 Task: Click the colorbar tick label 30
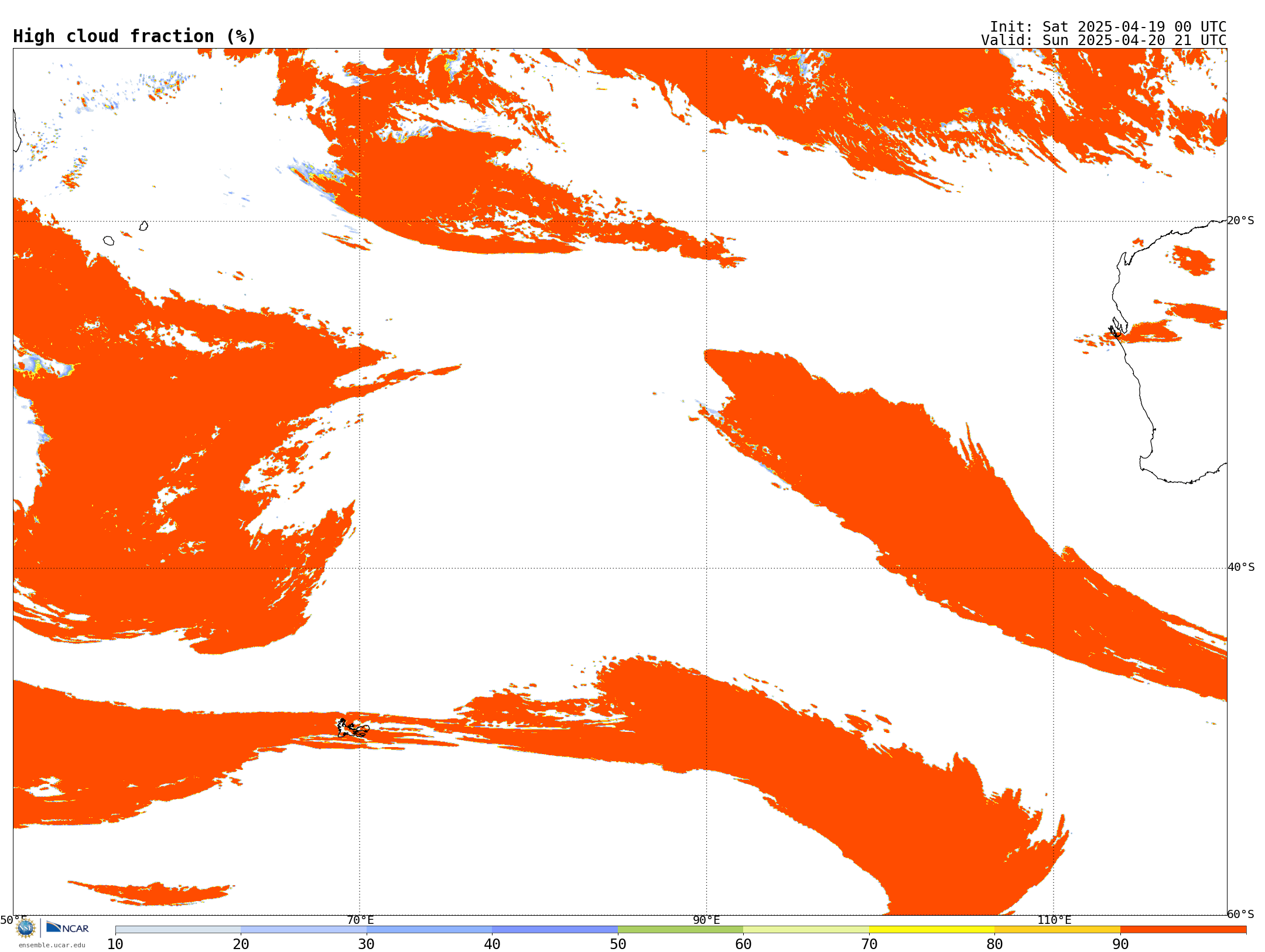[367, 944]
